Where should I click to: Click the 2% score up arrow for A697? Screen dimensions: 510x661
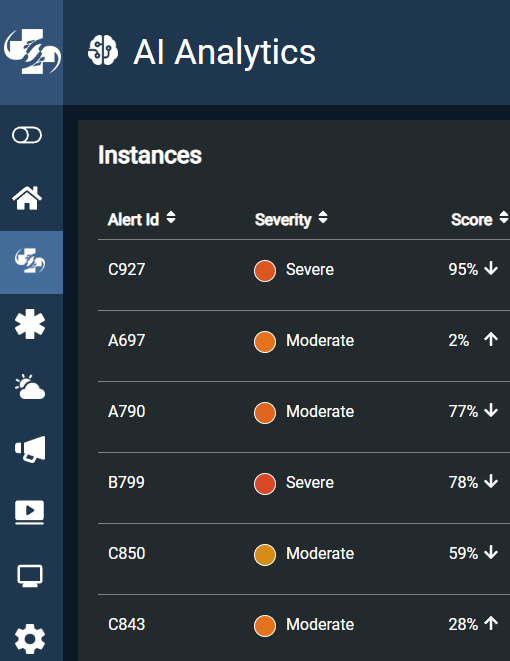coord(491,339)
